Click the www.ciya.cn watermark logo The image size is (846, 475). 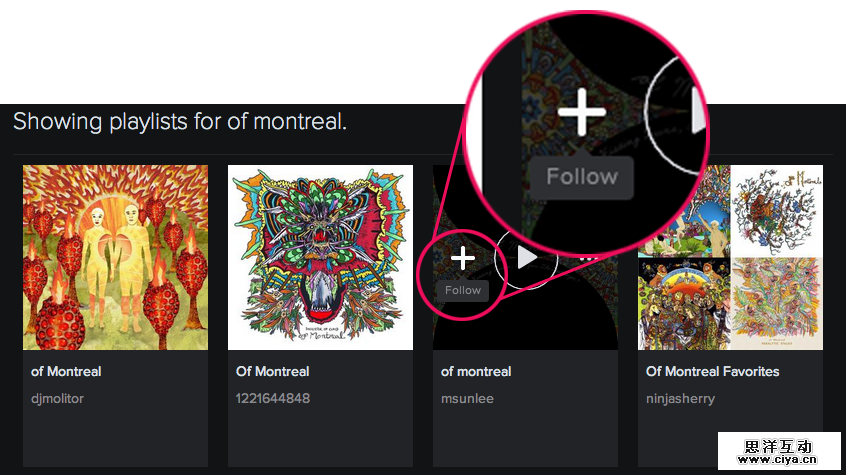(x=780, y=453)
